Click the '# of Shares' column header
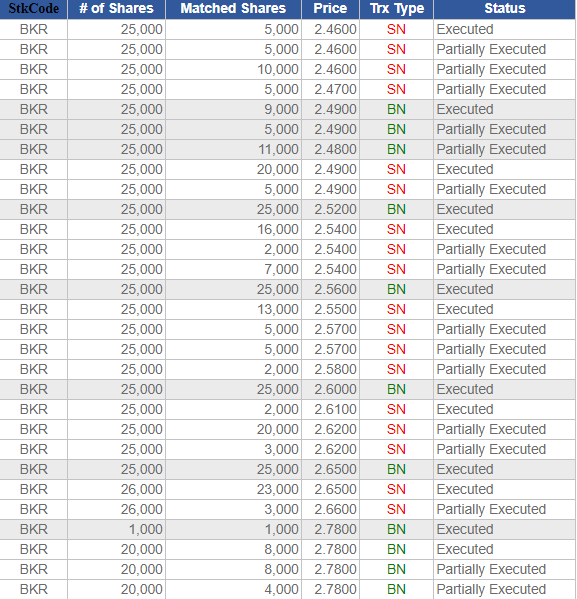 117,8
